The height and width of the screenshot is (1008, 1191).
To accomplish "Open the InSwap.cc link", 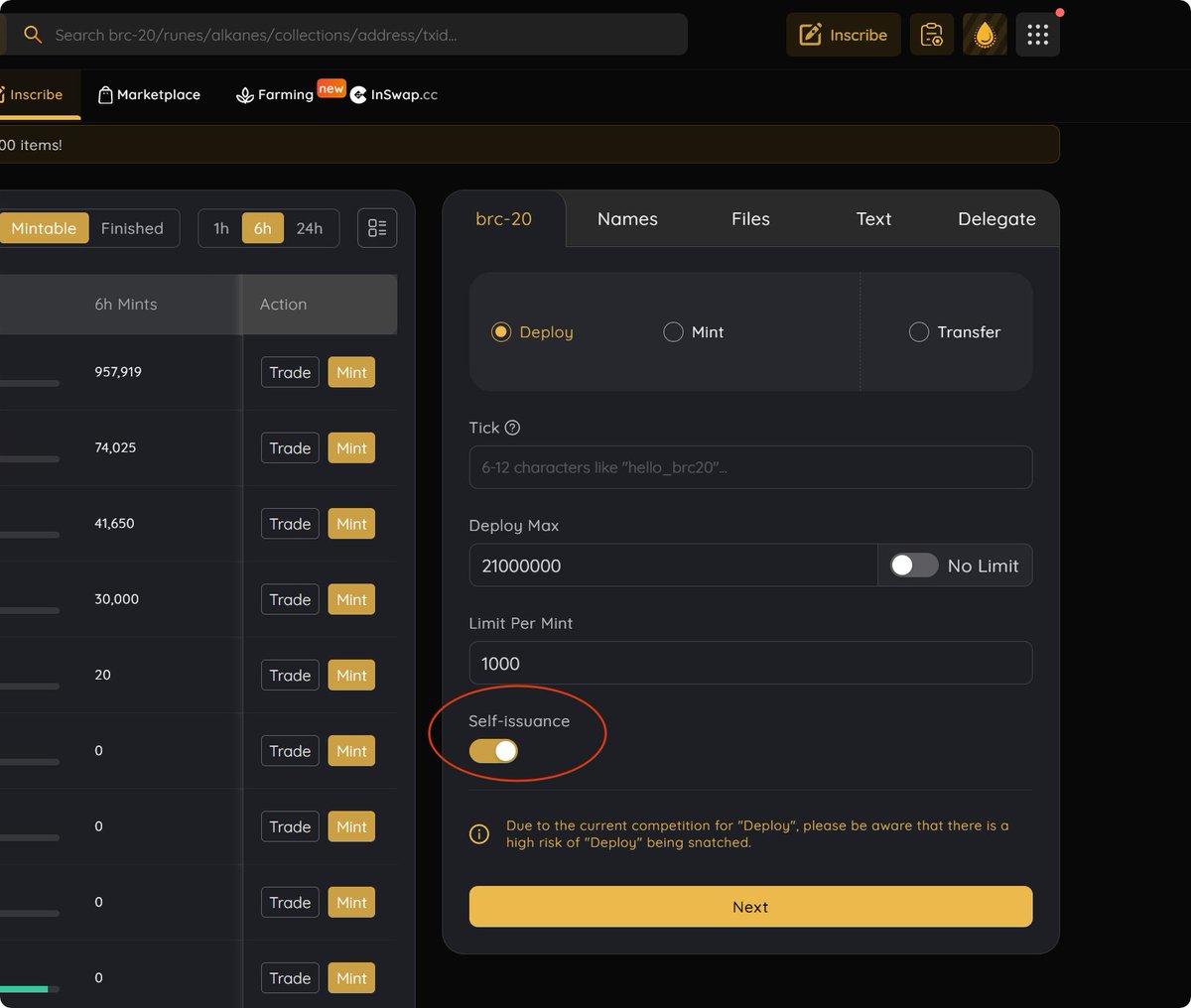I will tap(394, 95).
